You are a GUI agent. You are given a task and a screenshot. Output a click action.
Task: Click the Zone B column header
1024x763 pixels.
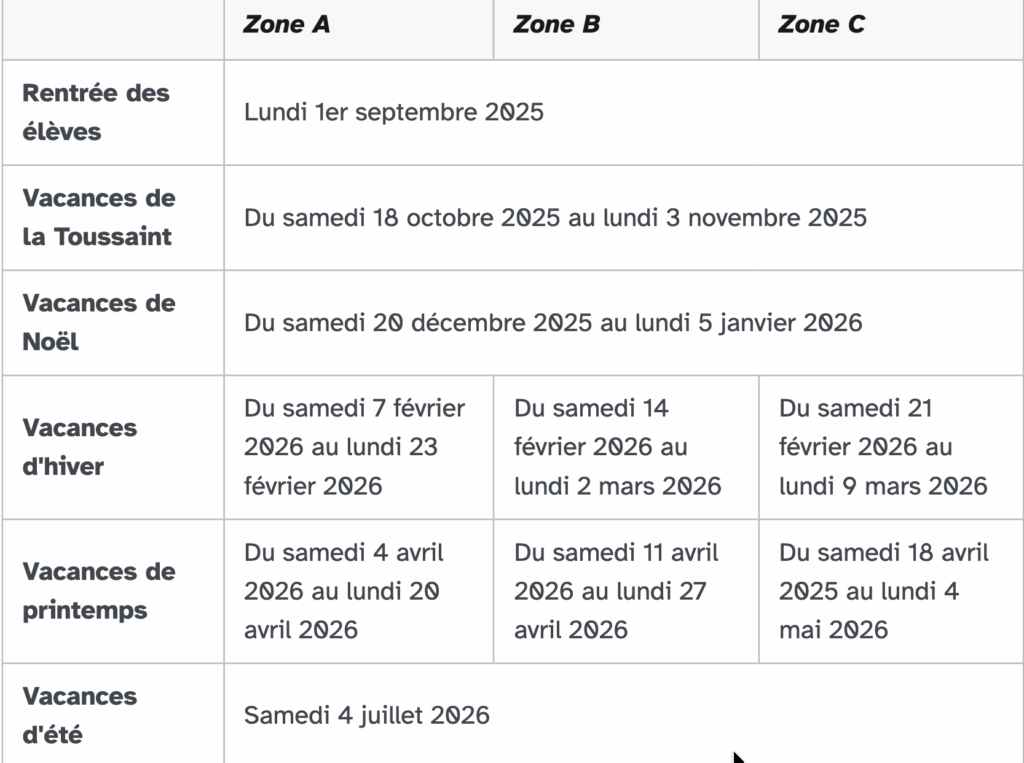pyautogui.click(x=557, y=25)
